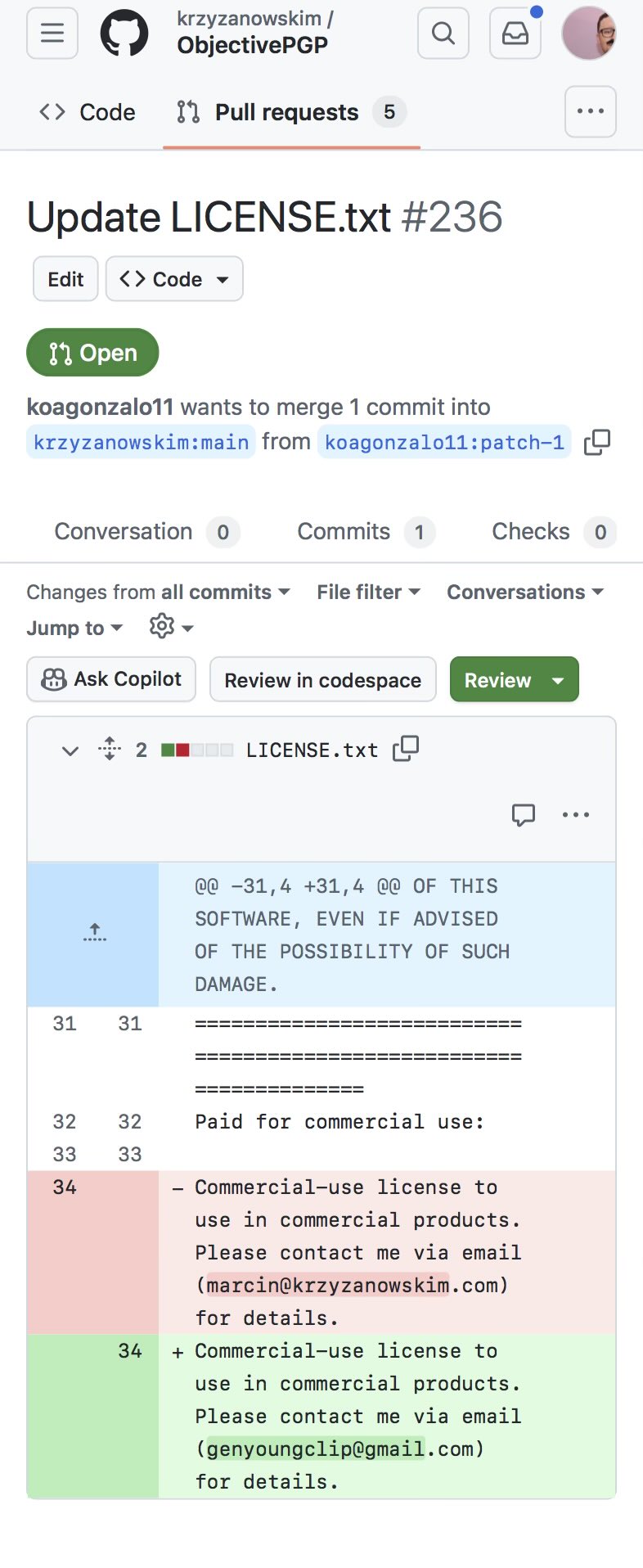
Task: Open the notifications inbox icon
Action: pyautogui.click(x=515, y=33)
